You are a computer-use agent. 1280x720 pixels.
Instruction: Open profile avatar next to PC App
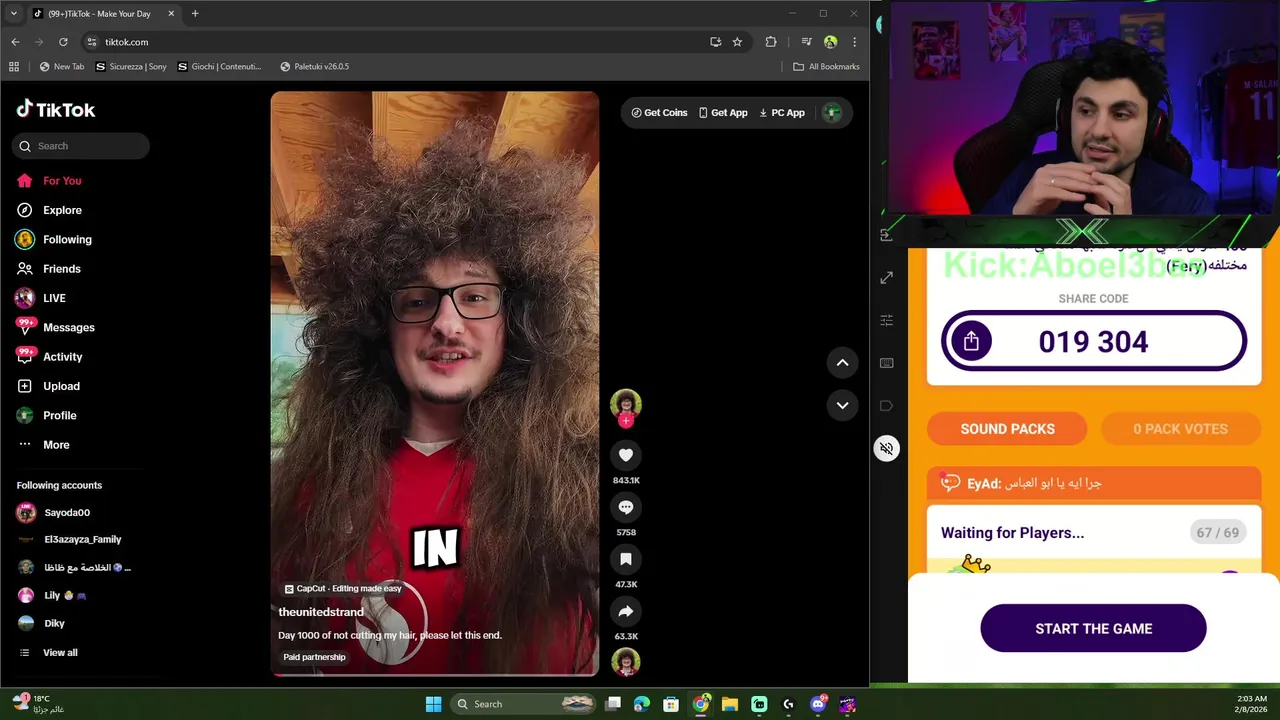[832, 113]
